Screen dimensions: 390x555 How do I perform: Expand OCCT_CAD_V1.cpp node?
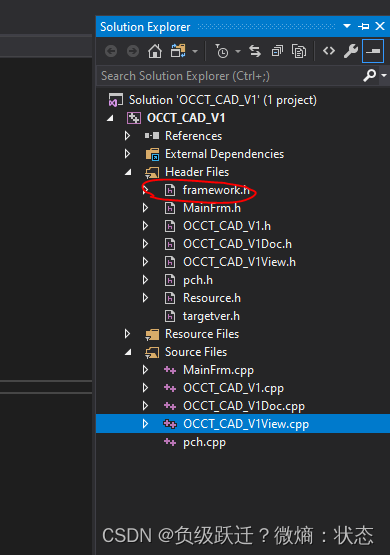point(145,388)
